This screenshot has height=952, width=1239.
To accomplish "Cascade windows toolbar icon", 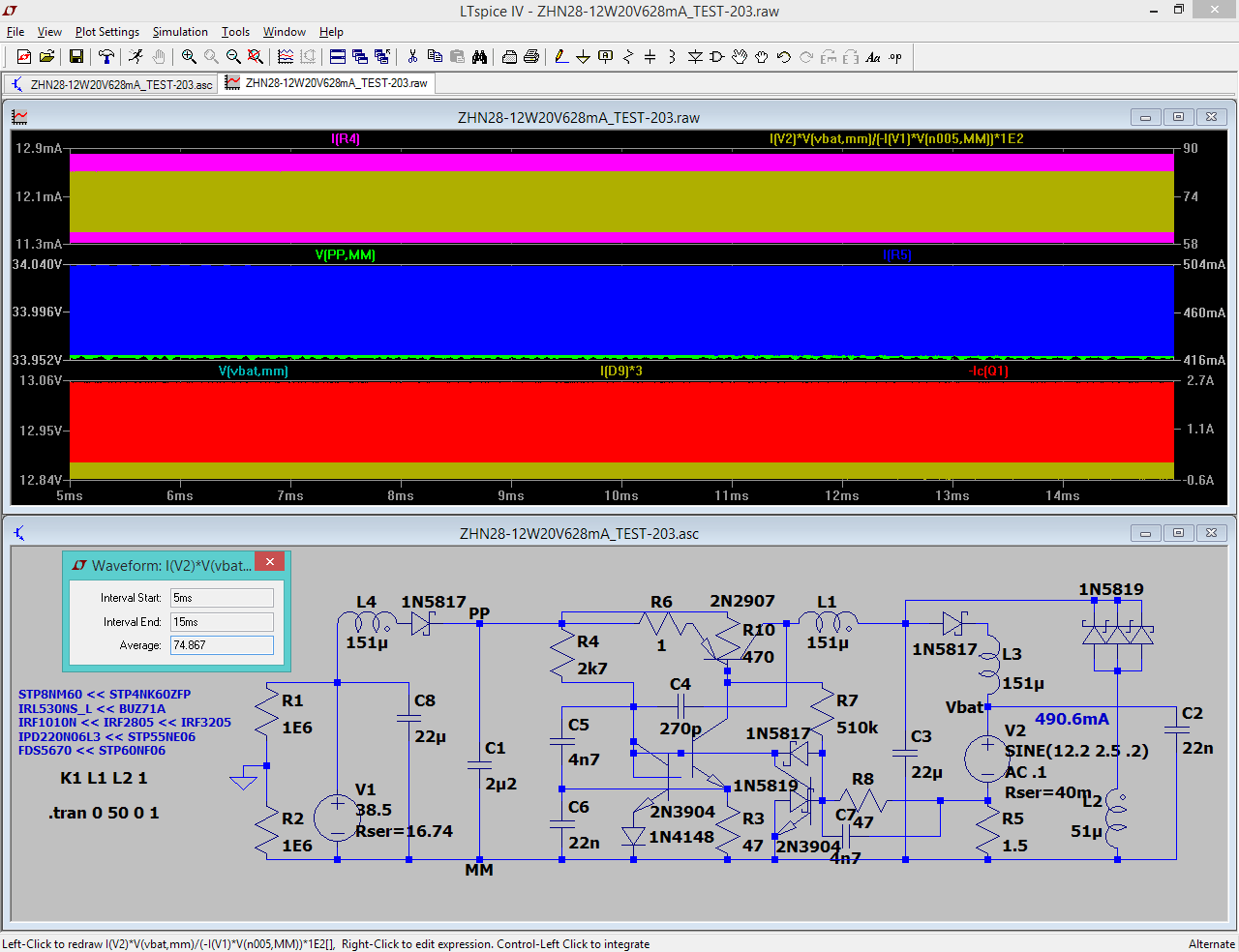I will [x=360, y=57].
